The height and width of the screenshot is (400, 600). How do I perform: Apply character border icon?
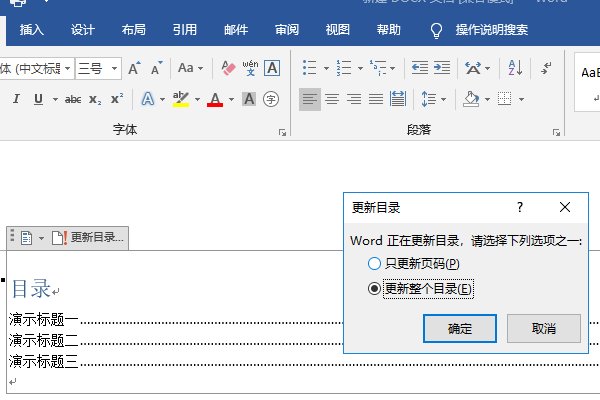coord(272,68)
